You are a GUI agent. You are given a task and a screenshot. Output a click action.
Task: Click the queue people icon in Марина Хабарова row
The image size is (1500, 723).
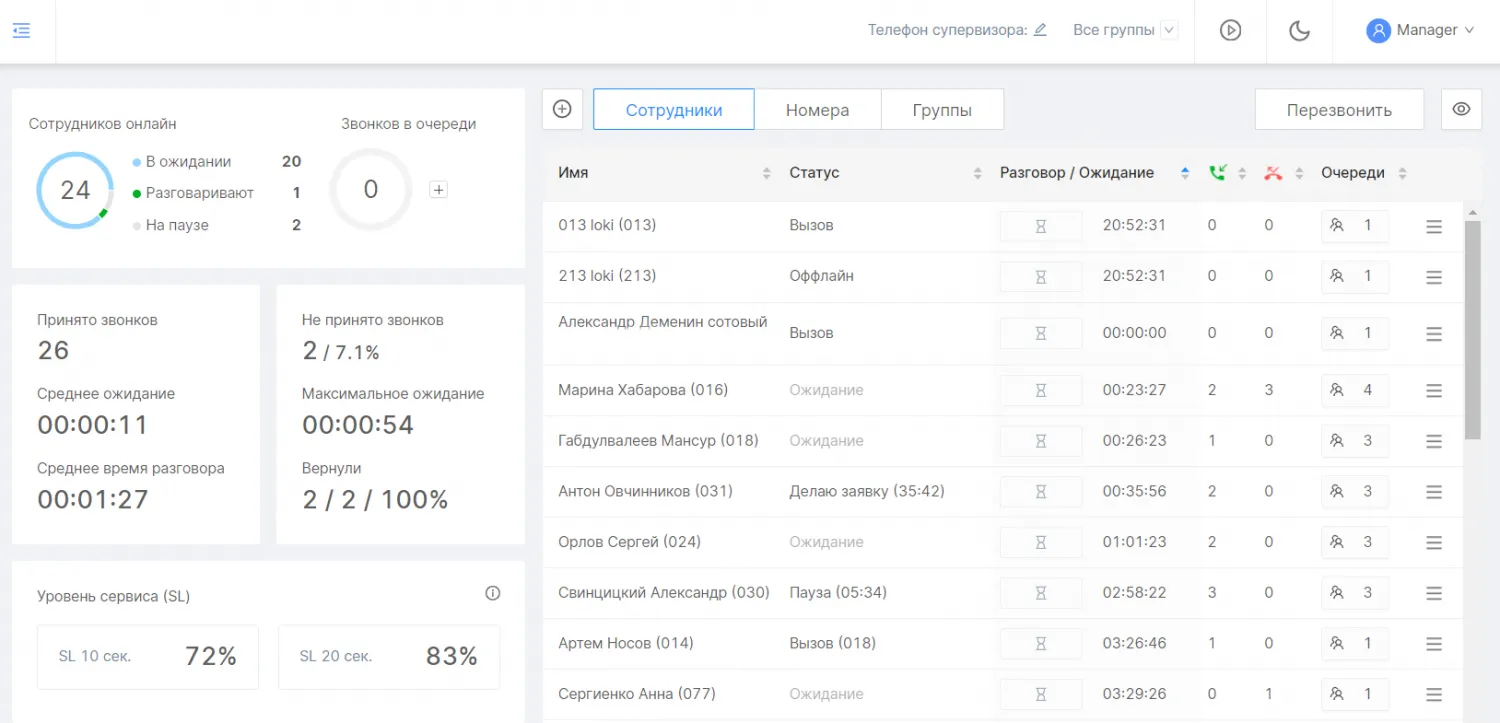(1338, 391)
